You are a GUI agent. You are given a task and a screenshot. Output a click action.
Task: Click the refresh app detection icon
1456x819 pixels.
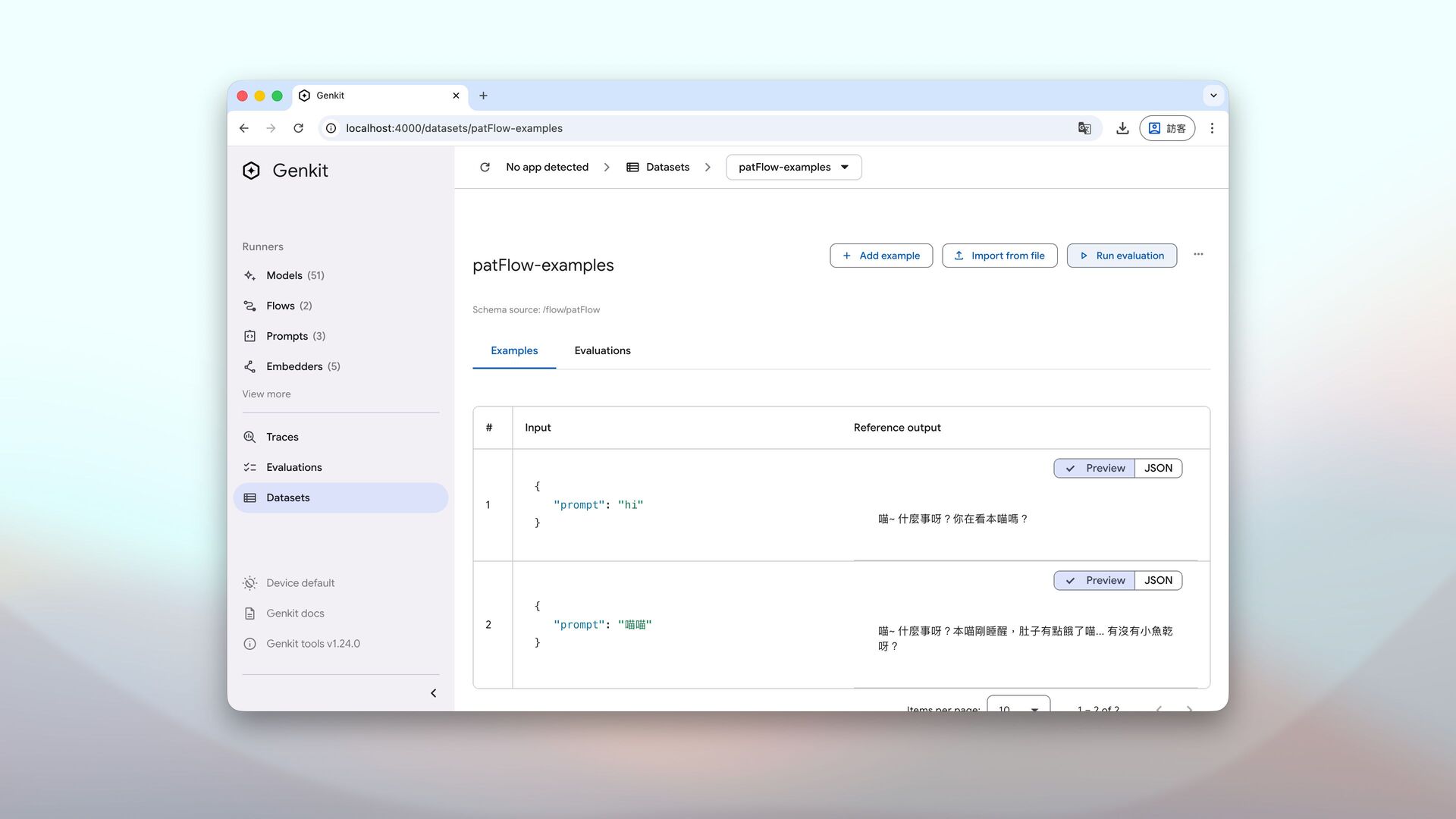pyautogui.click(x=485, y=167)
